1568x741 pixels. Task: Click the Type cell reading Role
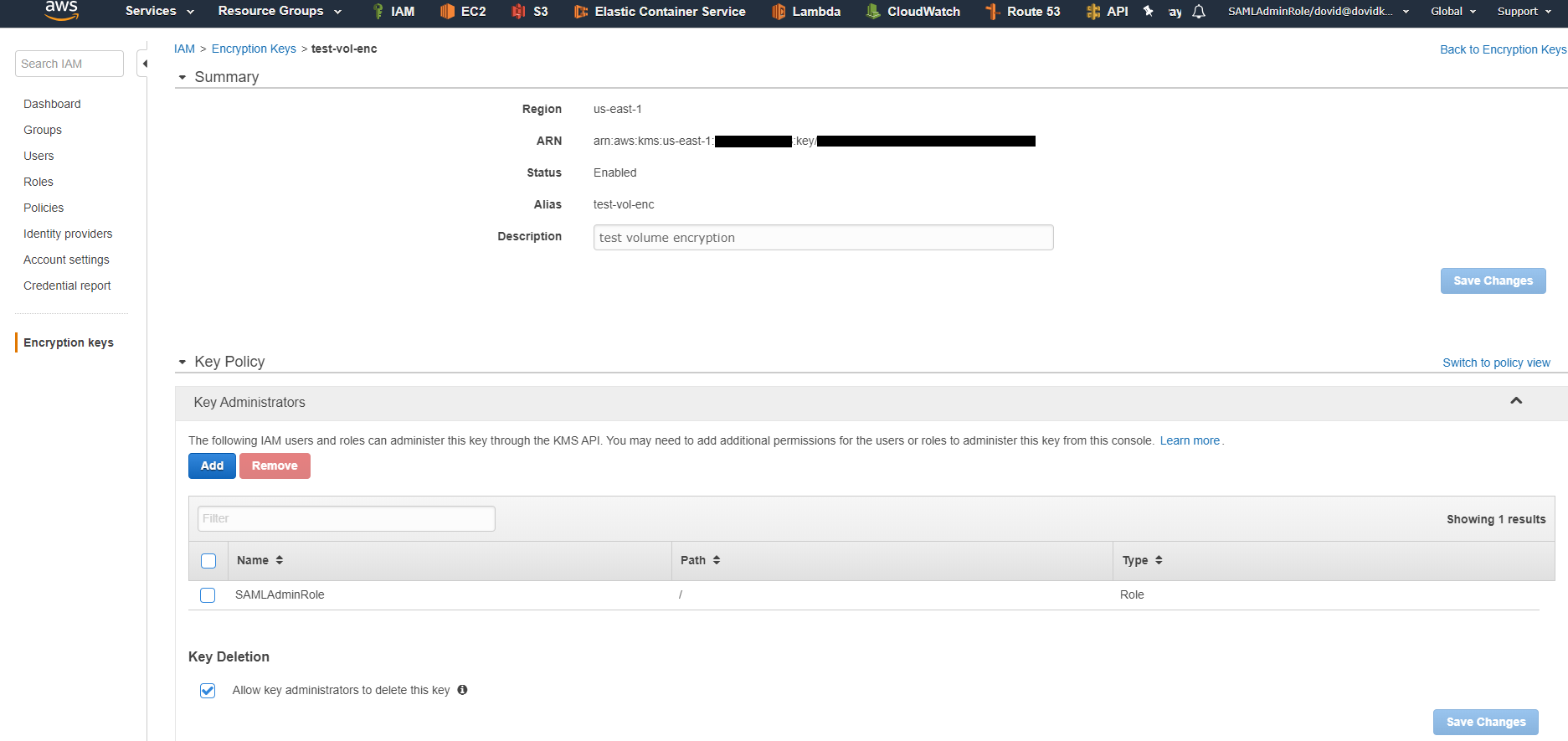[1132, 594]
